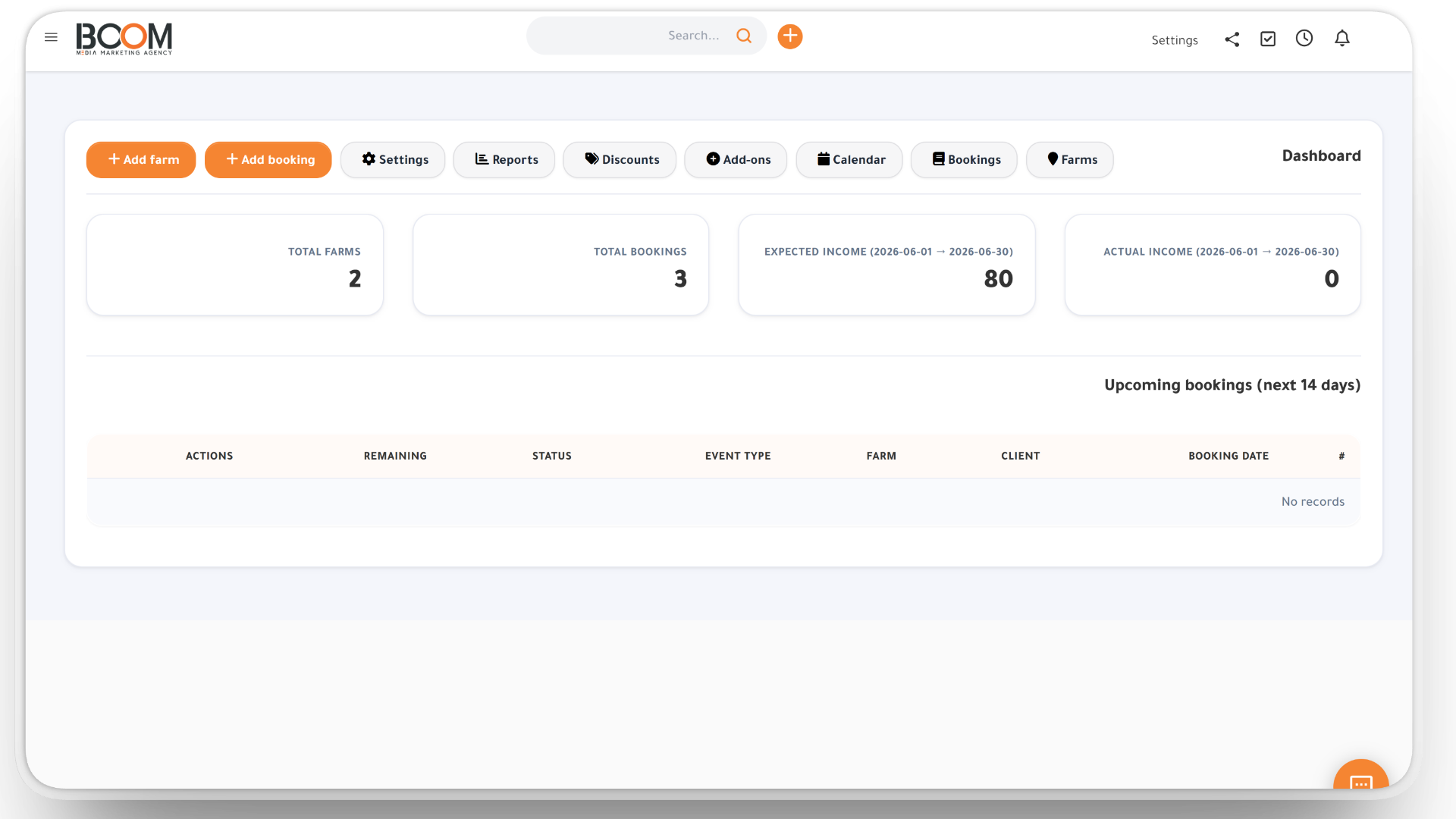Click the Status column header
The image size is (1456, 819).
(x=552, y=456)
